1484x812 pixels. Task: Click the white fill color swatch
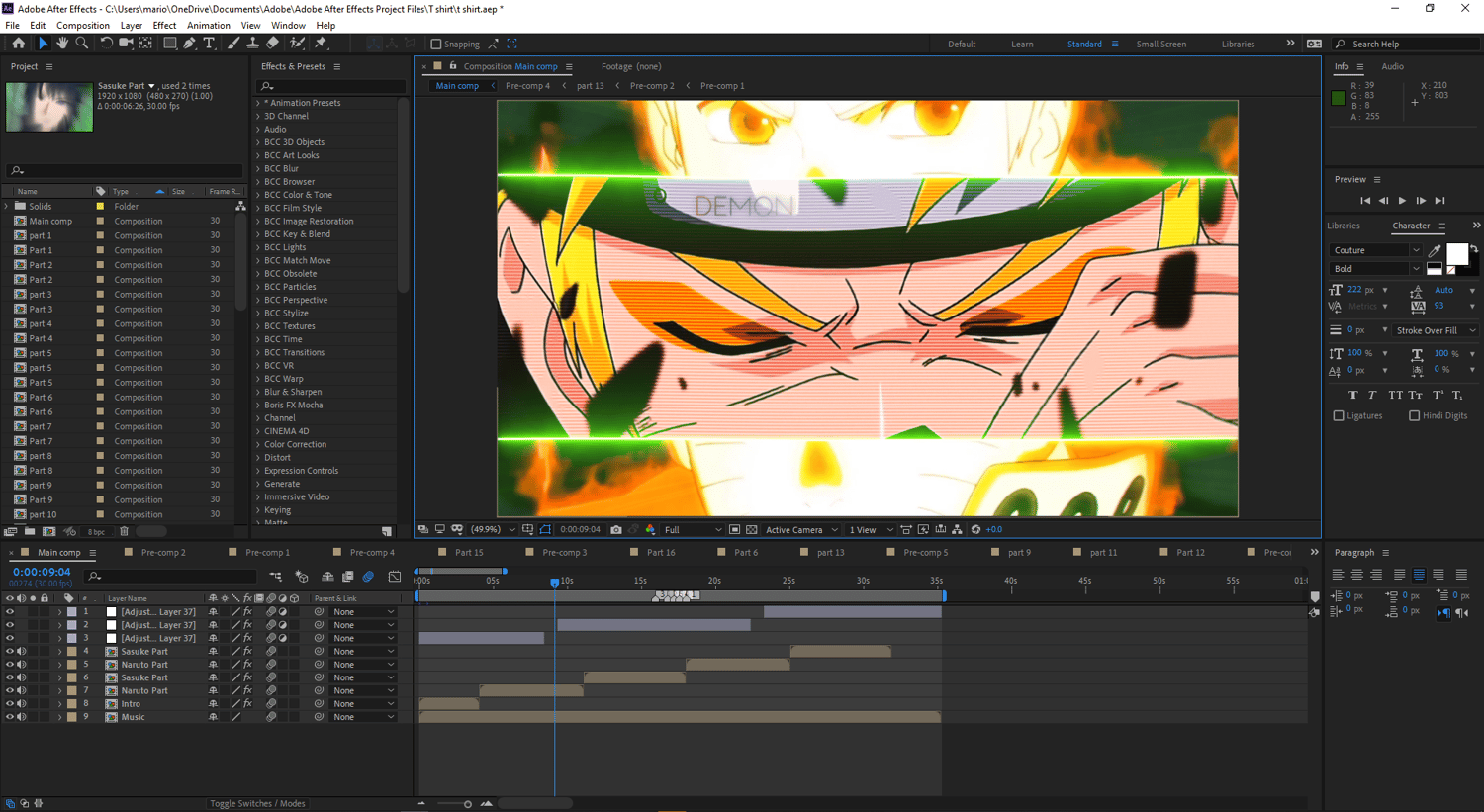[1456, 253]
